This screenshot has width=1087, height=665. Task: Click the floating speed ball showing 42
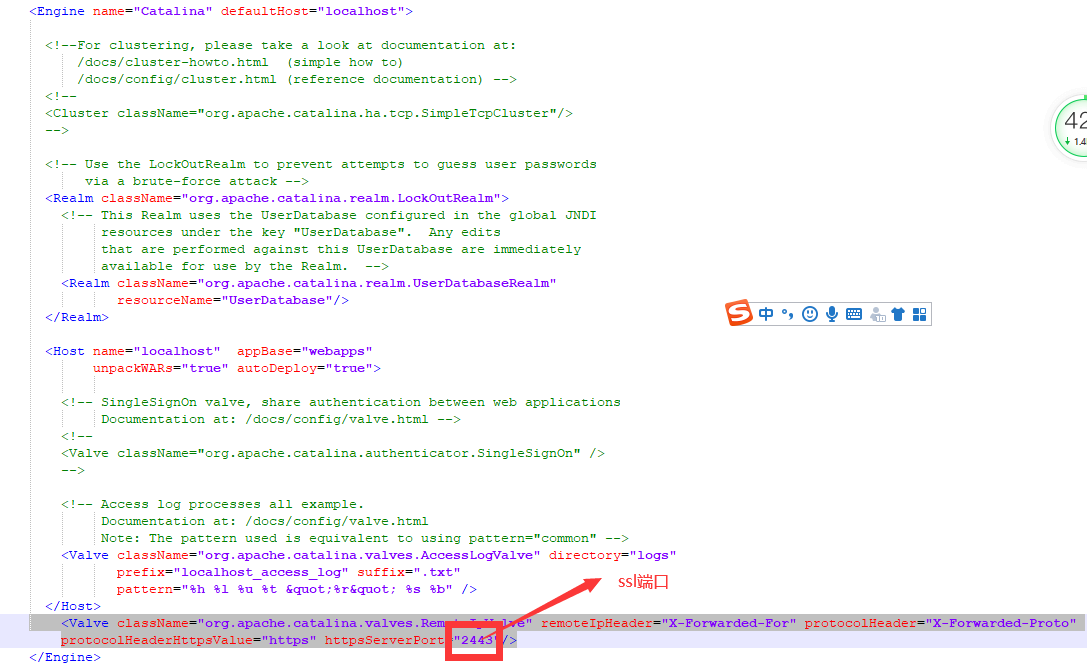click(1080, 128)
